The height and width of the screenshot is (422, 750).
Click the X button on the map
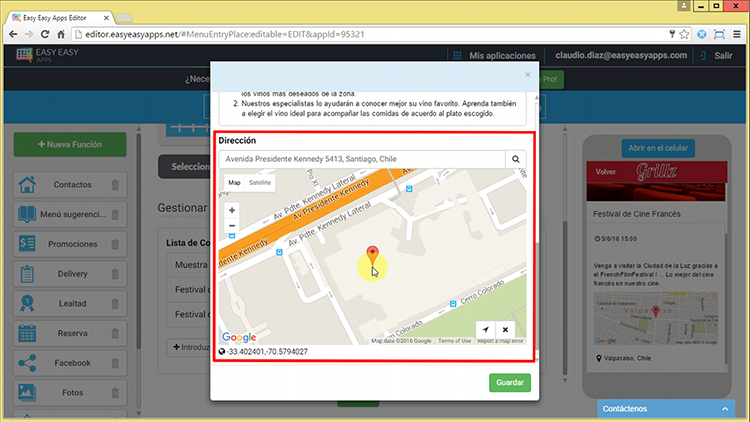505,330
